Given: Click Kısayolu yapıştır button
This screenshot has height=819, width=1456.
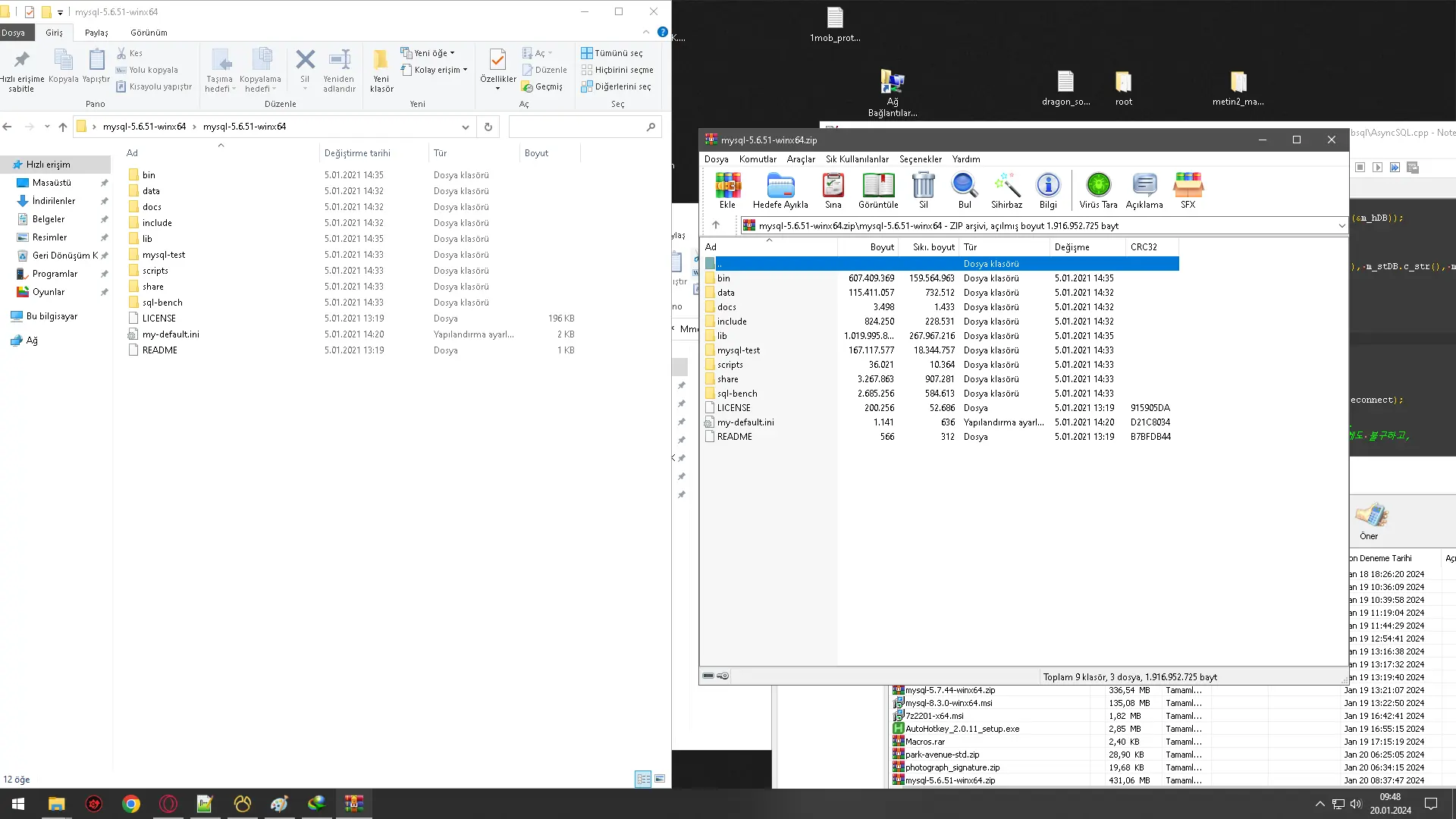Looking at the screenshot, I should pyautogui.click(x=154, y=86).
